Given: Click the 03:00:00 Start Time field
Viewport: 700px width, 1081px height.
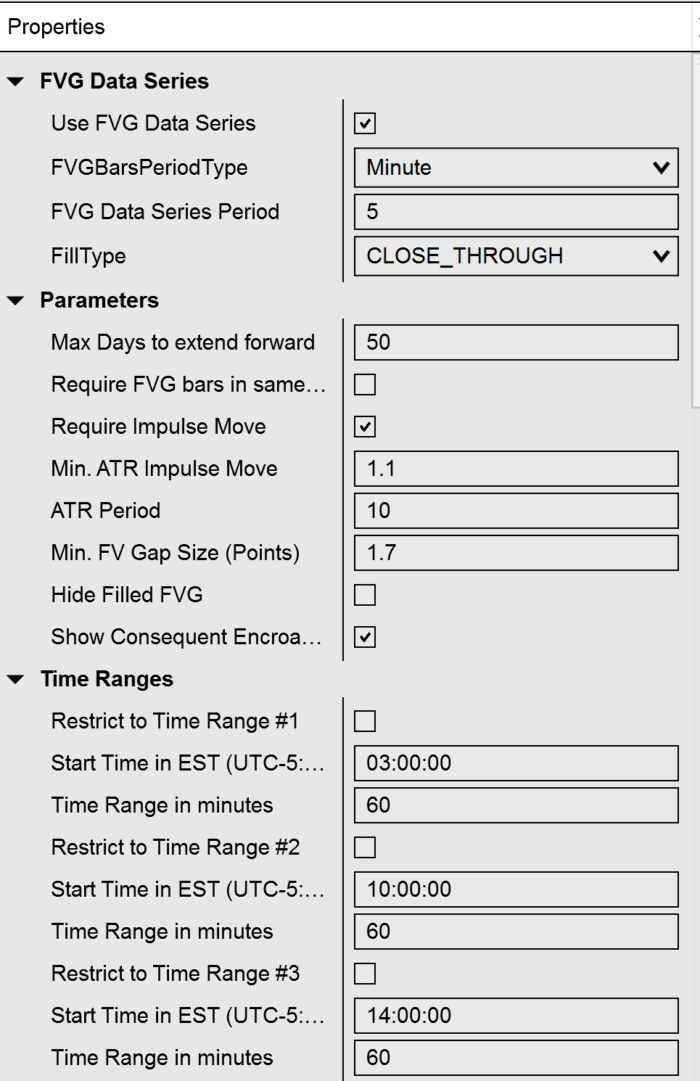Looking at the screenshot, I should pyautogui.click(x=516, y=762).
